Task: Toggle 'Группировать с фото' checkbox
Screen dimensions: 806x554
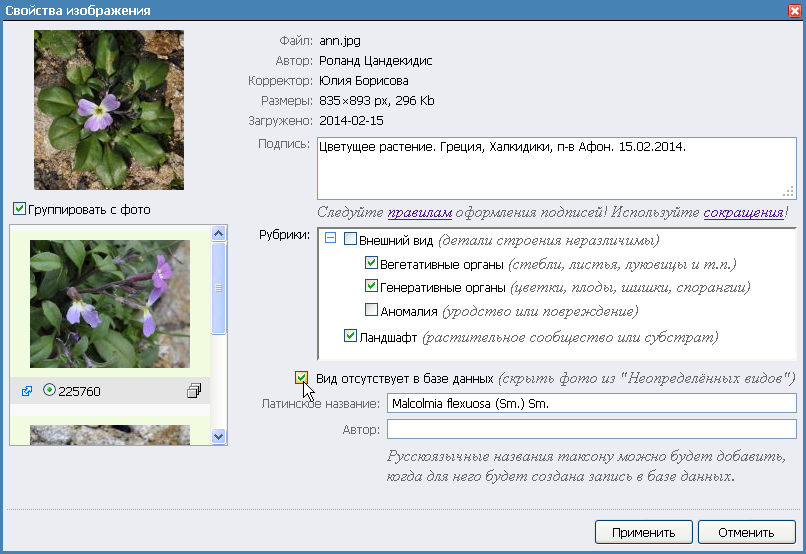Action: tap(19, 210)
